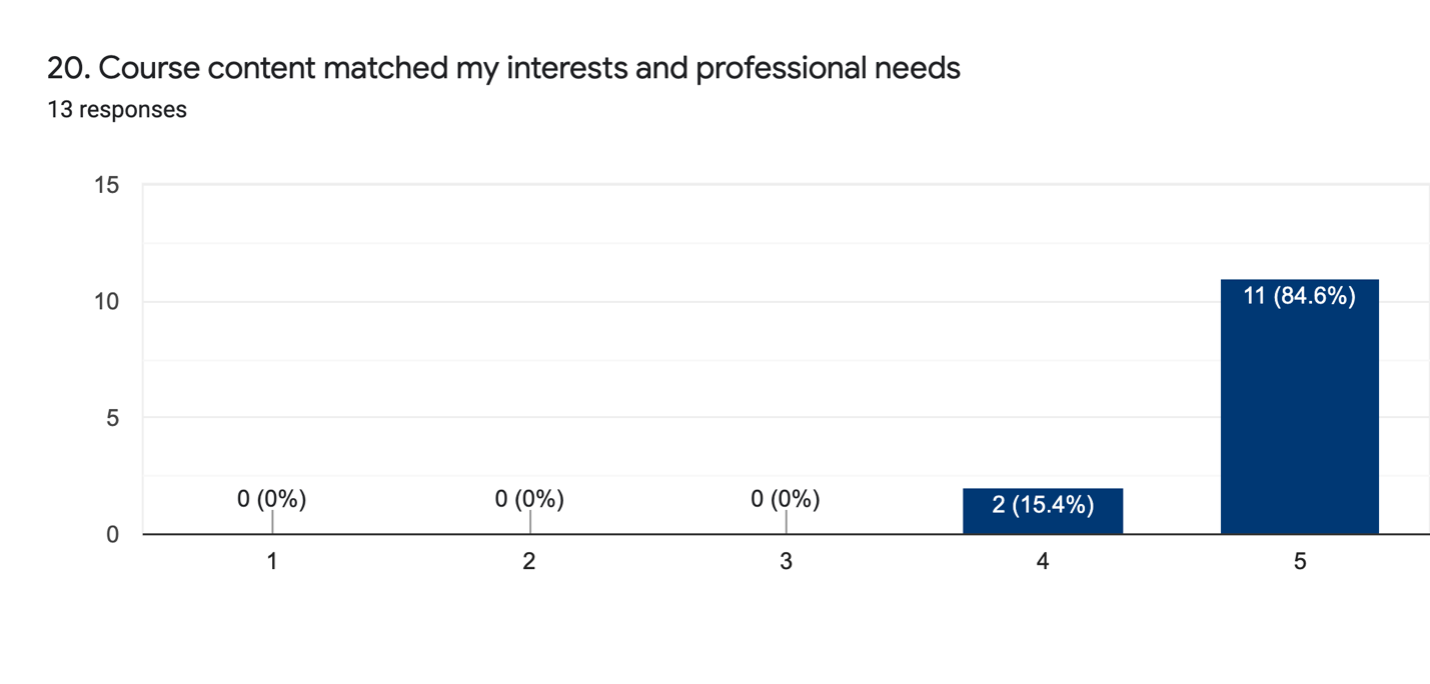Click y-axis value "0"
The width and height of the screenshot is (1430, 684).
tap(113, 535)
